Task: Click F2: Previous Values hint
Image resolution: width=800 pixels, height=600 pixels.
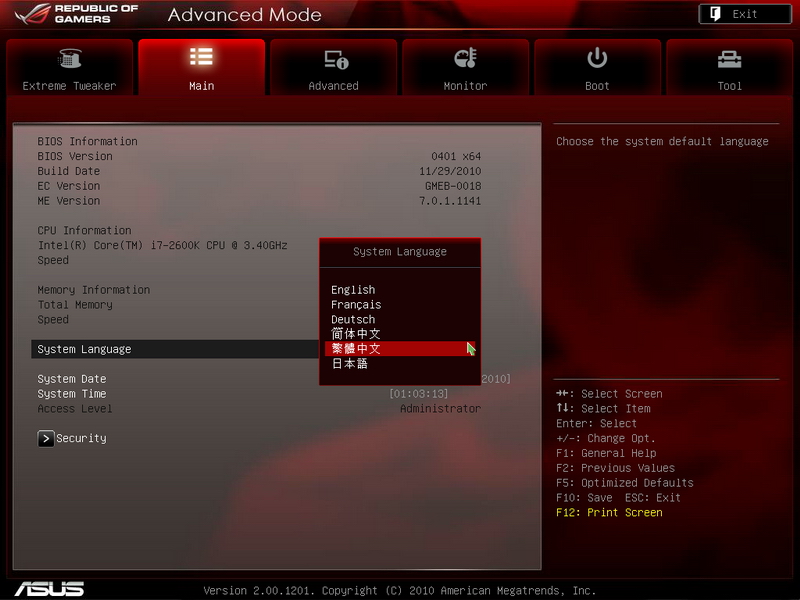Action: [x=615, y=468]
